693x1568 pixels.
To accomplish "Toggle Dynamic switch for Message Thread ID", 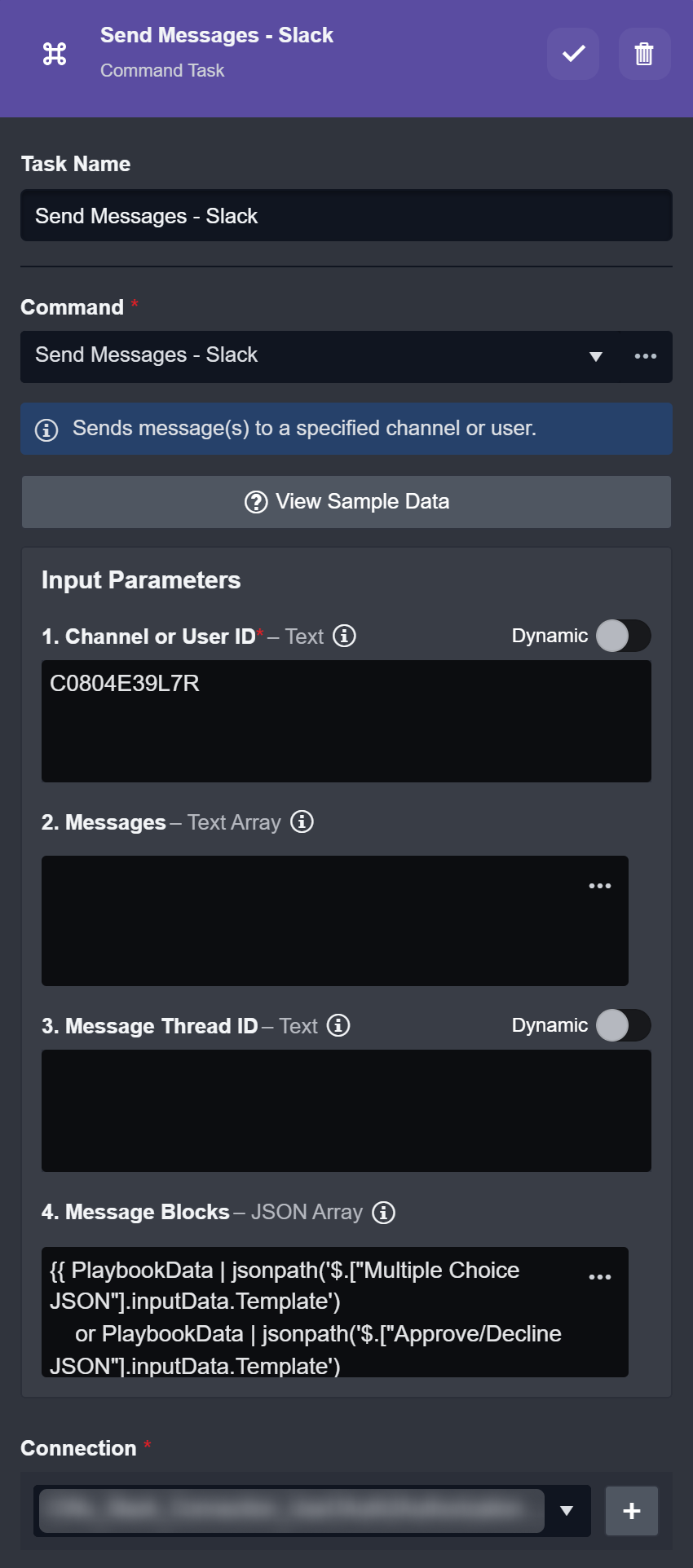I will coord(623,1025).
